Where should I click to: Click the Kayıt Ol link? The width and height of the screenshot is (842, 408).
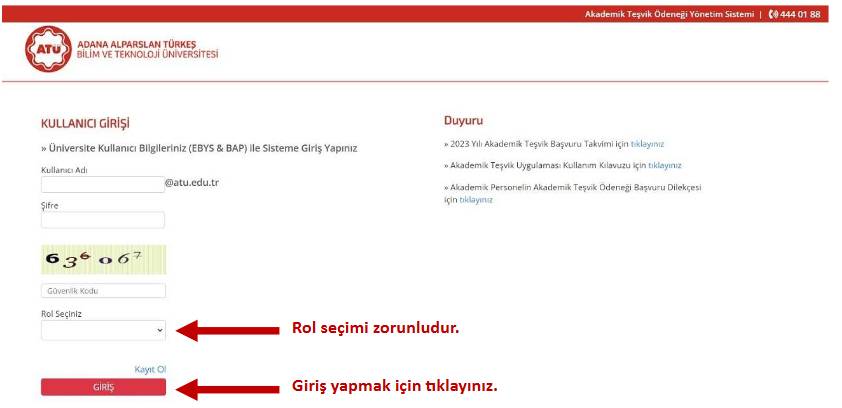point(150,369)
